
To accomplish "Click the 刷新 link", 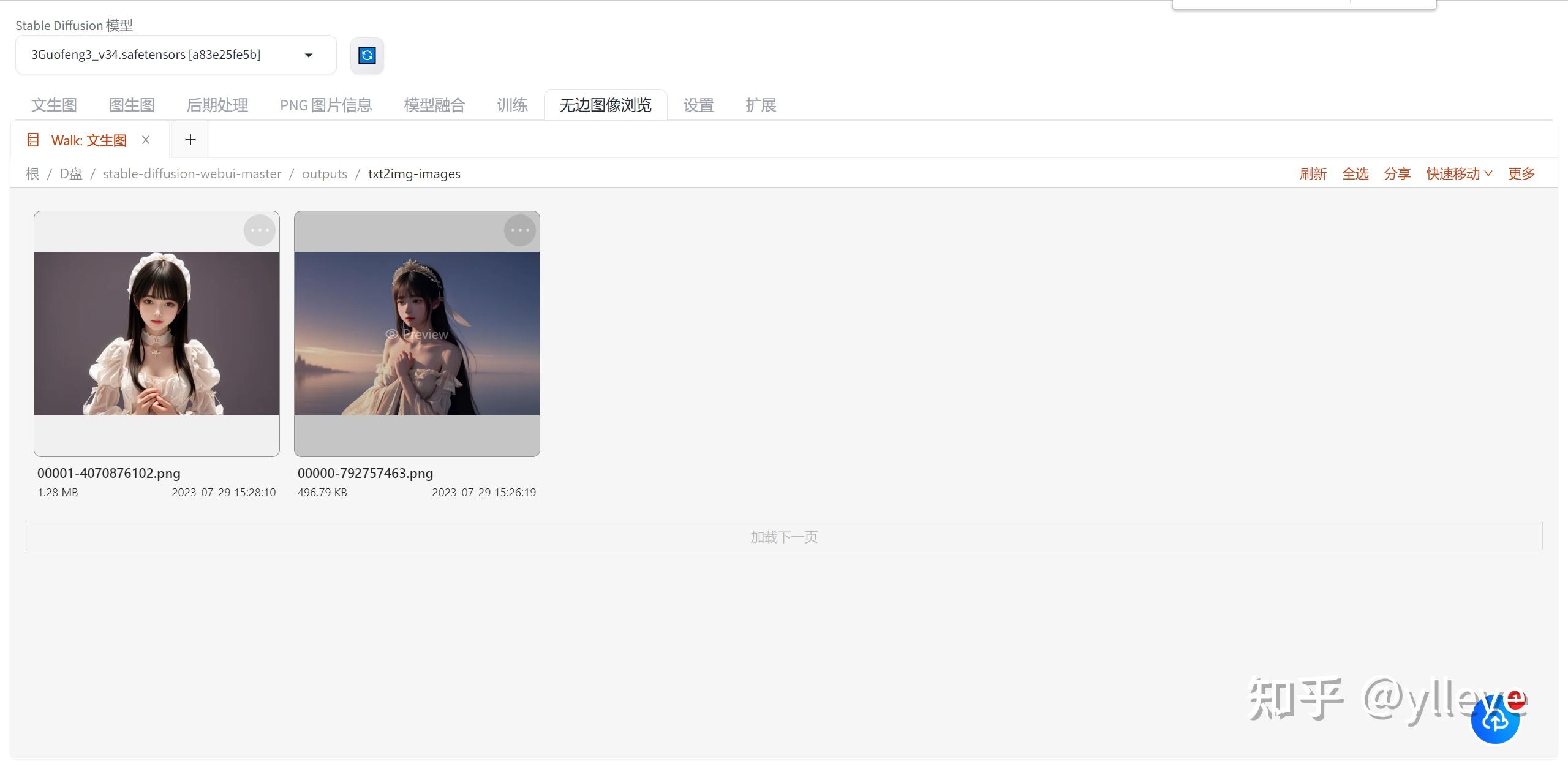I will click(1313, 174).
